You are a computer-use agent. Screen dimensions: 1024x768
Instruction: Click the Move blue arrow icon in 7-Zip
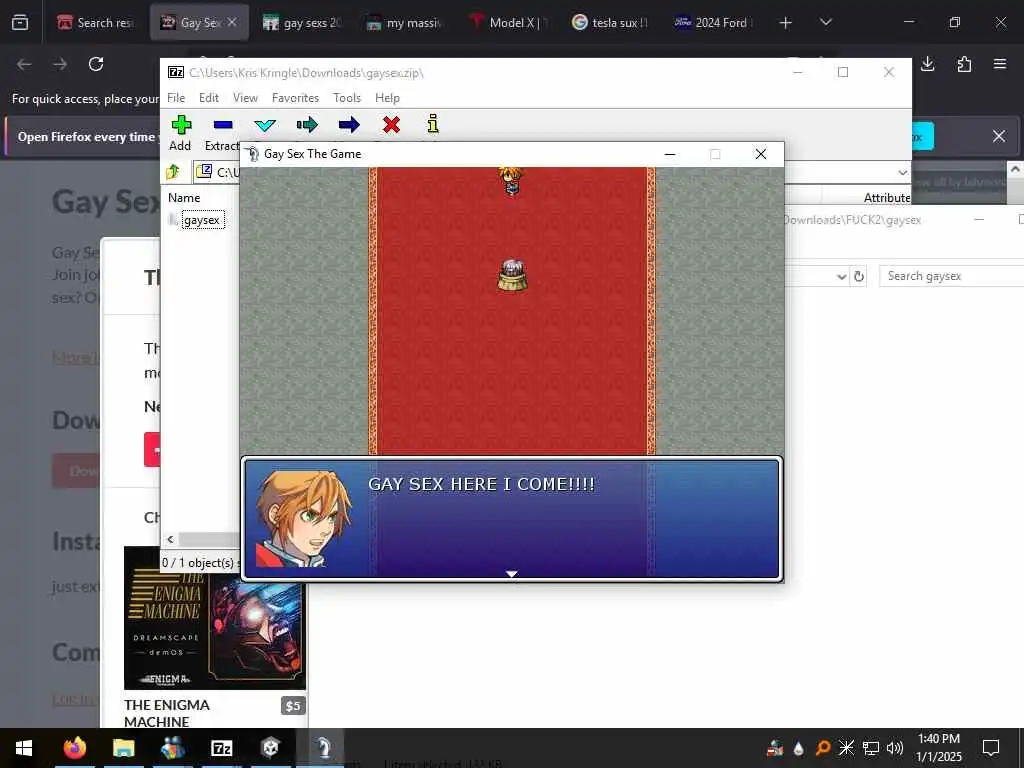349,125
